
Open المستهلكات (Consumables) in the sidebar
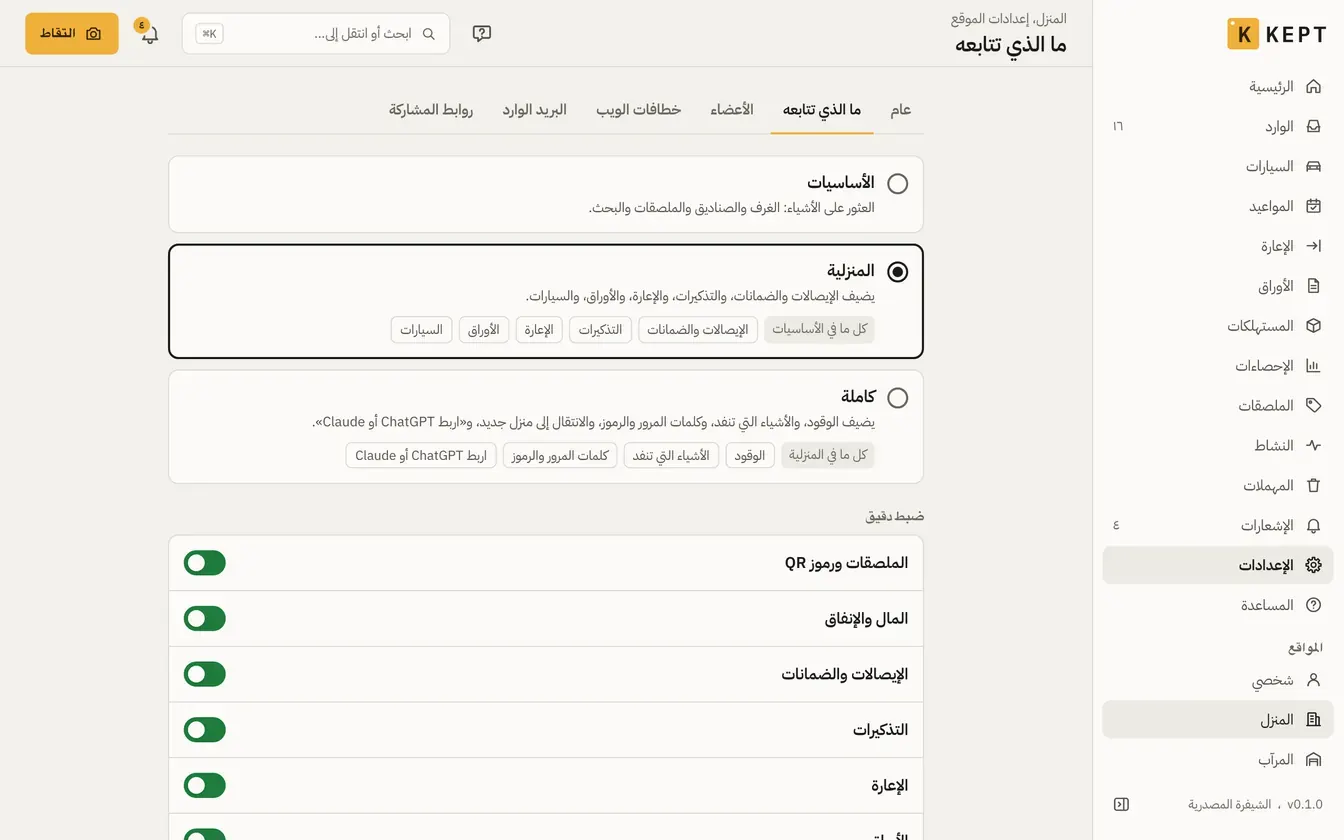(1218, 326)
